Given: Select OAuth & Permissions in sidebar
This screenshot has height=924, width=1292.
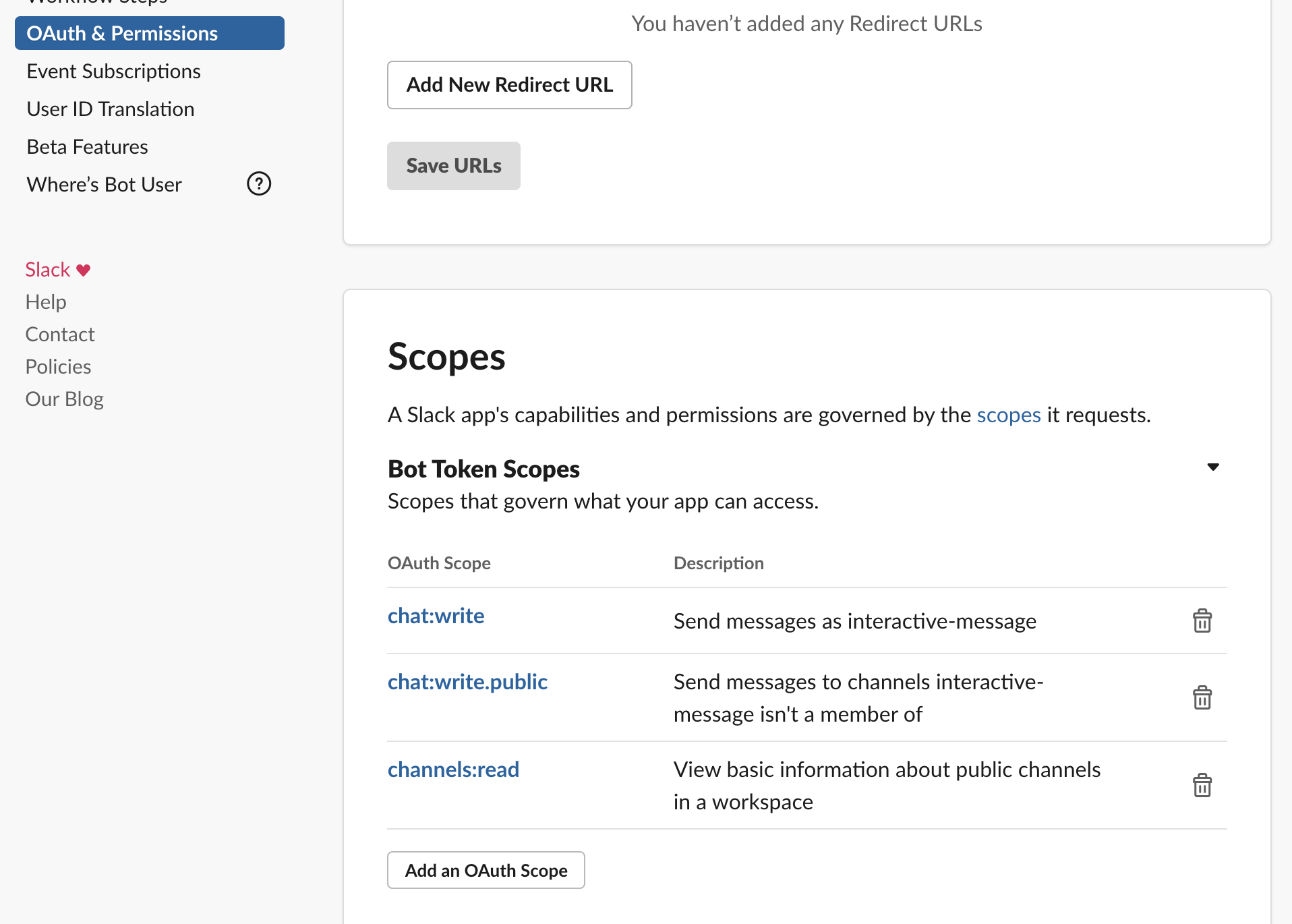Looking at the screenshot, I should click(122, 32).
